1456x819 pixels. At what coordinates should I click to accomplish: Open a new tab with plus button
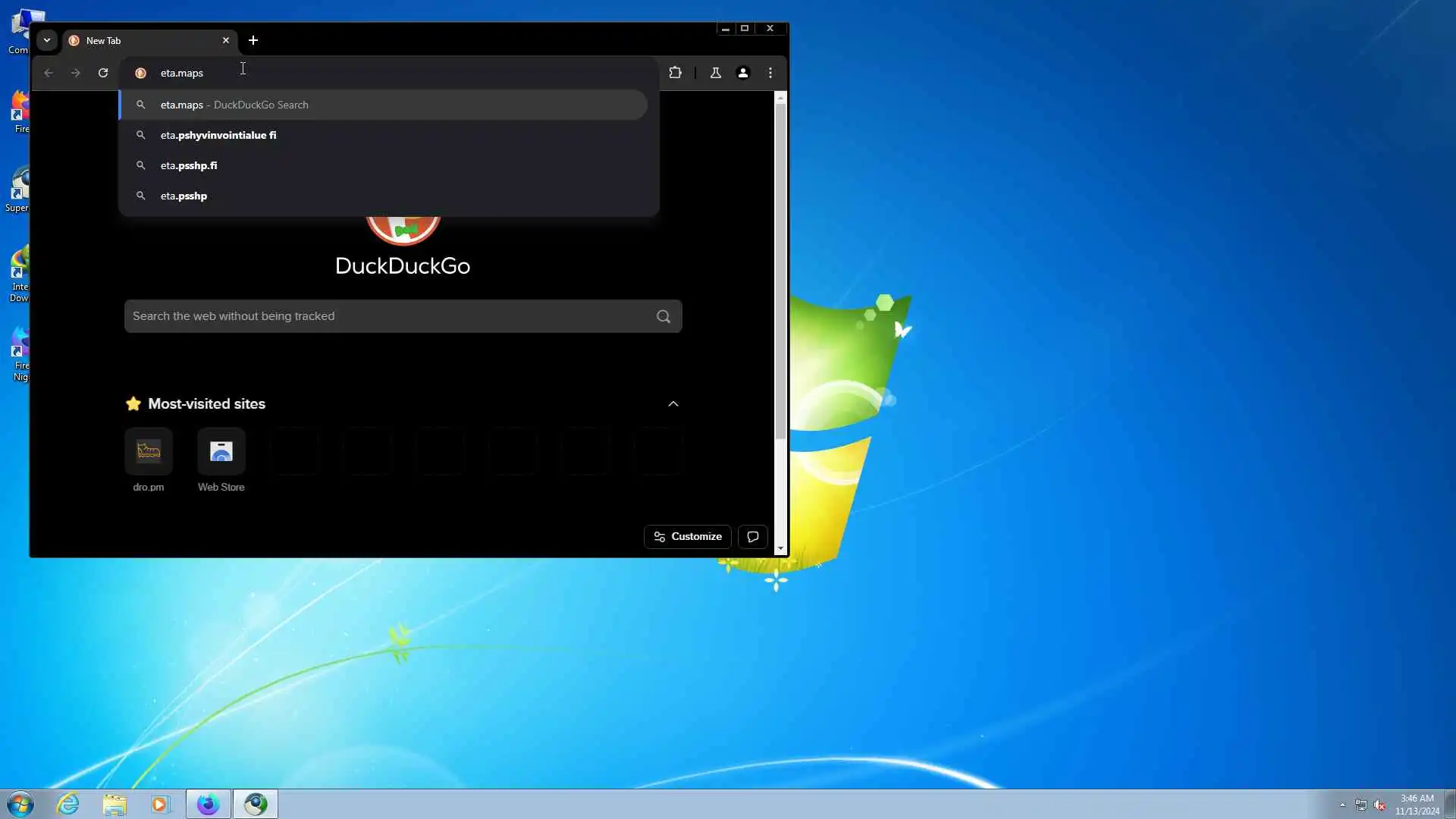[253, 40]
